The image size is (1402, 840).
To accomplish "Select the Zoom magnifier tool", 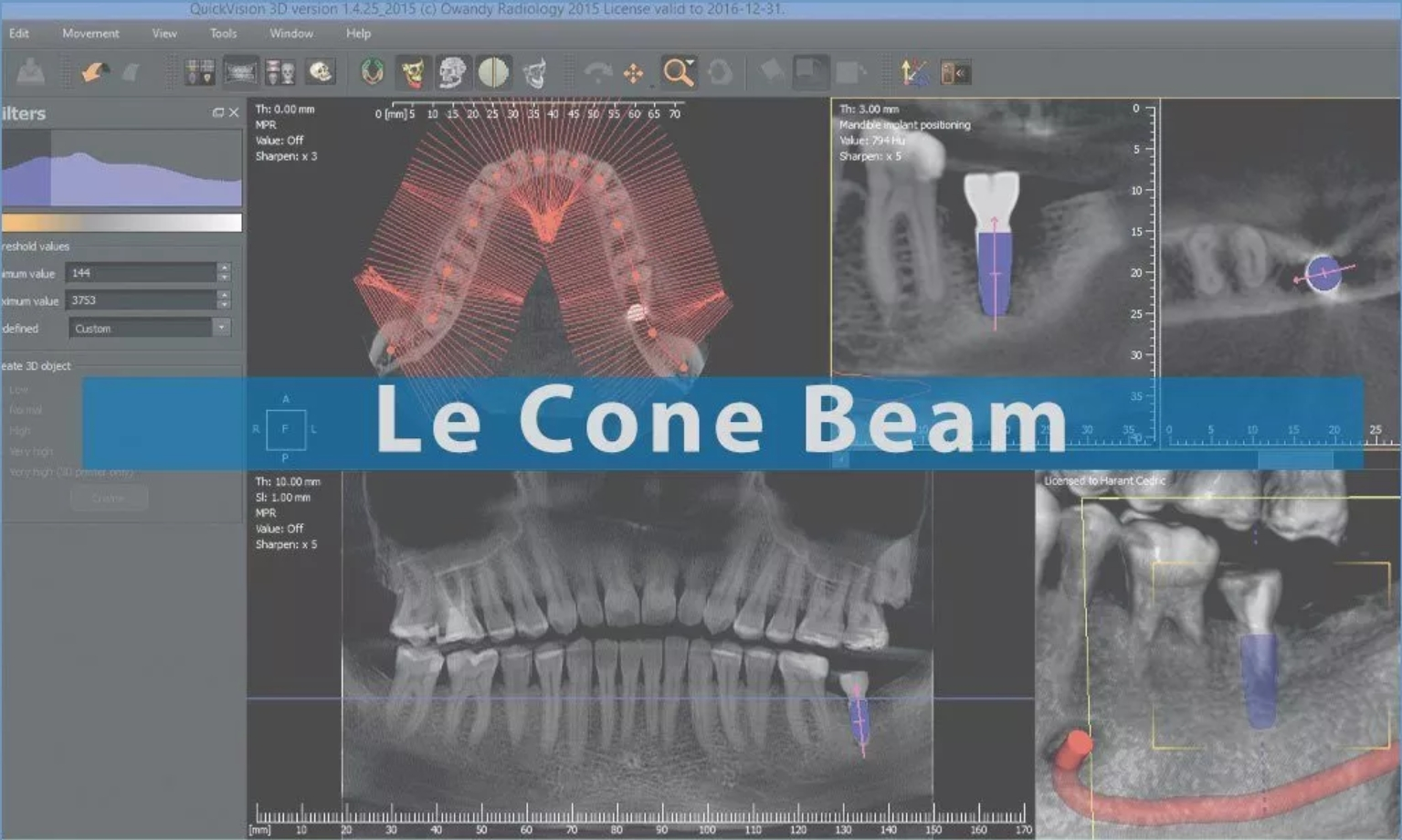I will click(677, 74).
